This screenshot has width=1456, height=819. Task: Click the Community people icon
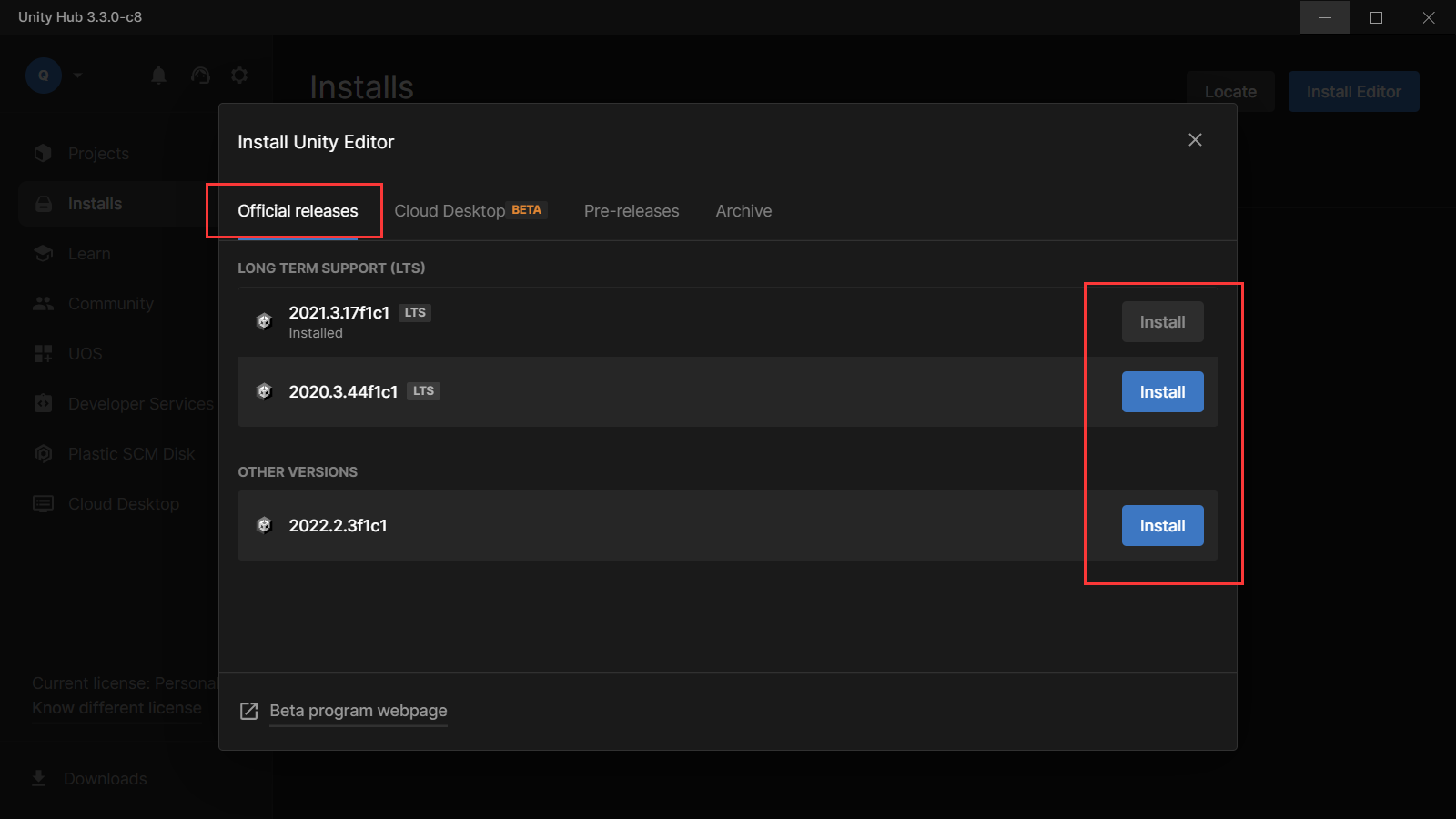pyautogui.click(x=43, y=304)
